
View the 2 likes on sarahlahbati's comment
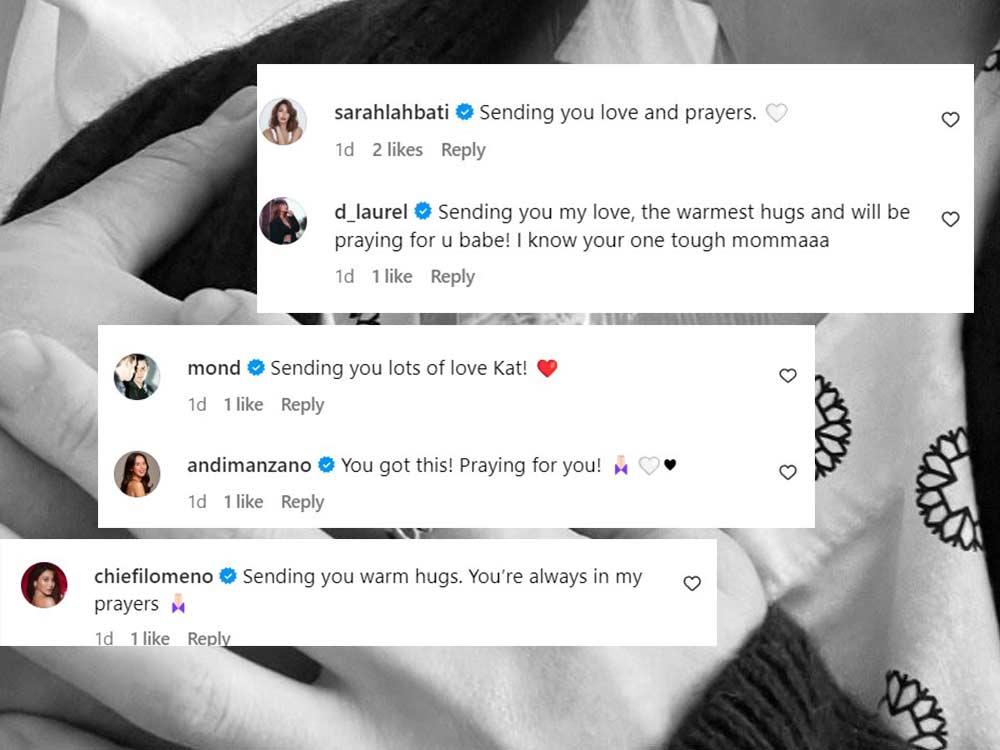point(397,150)
